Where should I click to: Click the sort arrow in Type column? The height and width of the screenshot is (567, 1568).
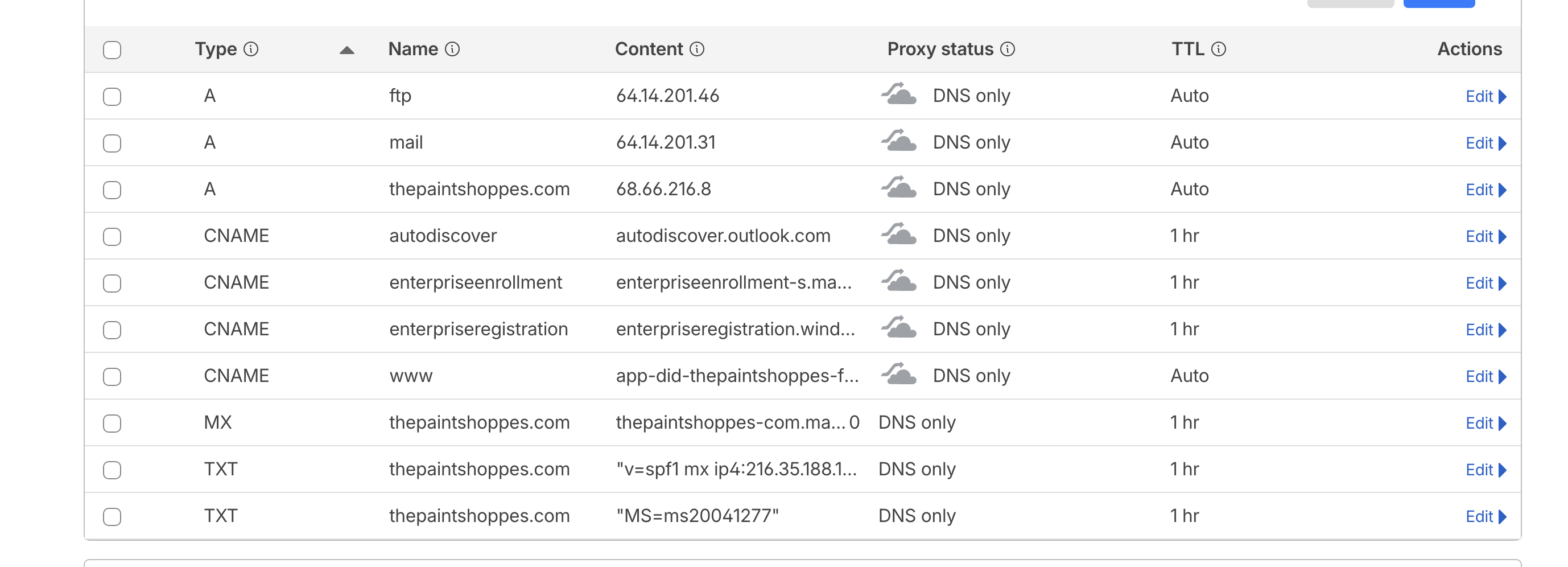(x=346, y=51)
